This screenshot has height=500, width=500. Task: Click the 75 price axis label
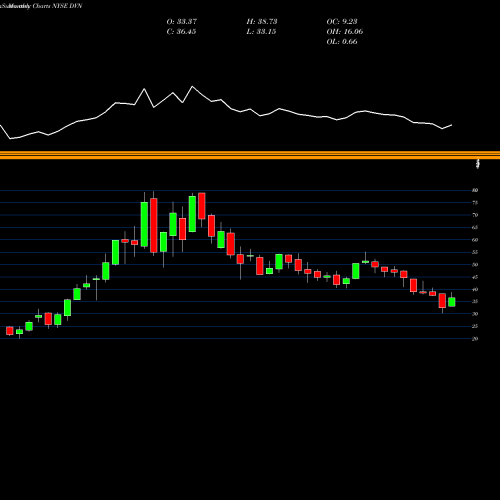[x=475, y=203]
